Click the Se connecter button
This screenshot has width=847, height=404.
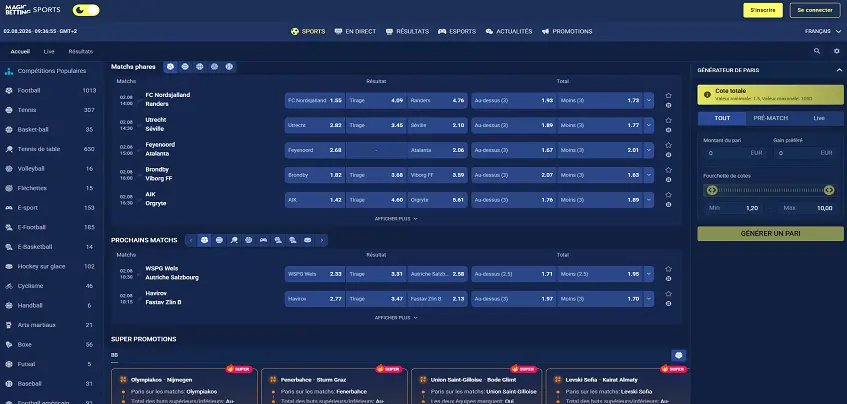pyautogui.click(x=815, y=10)
